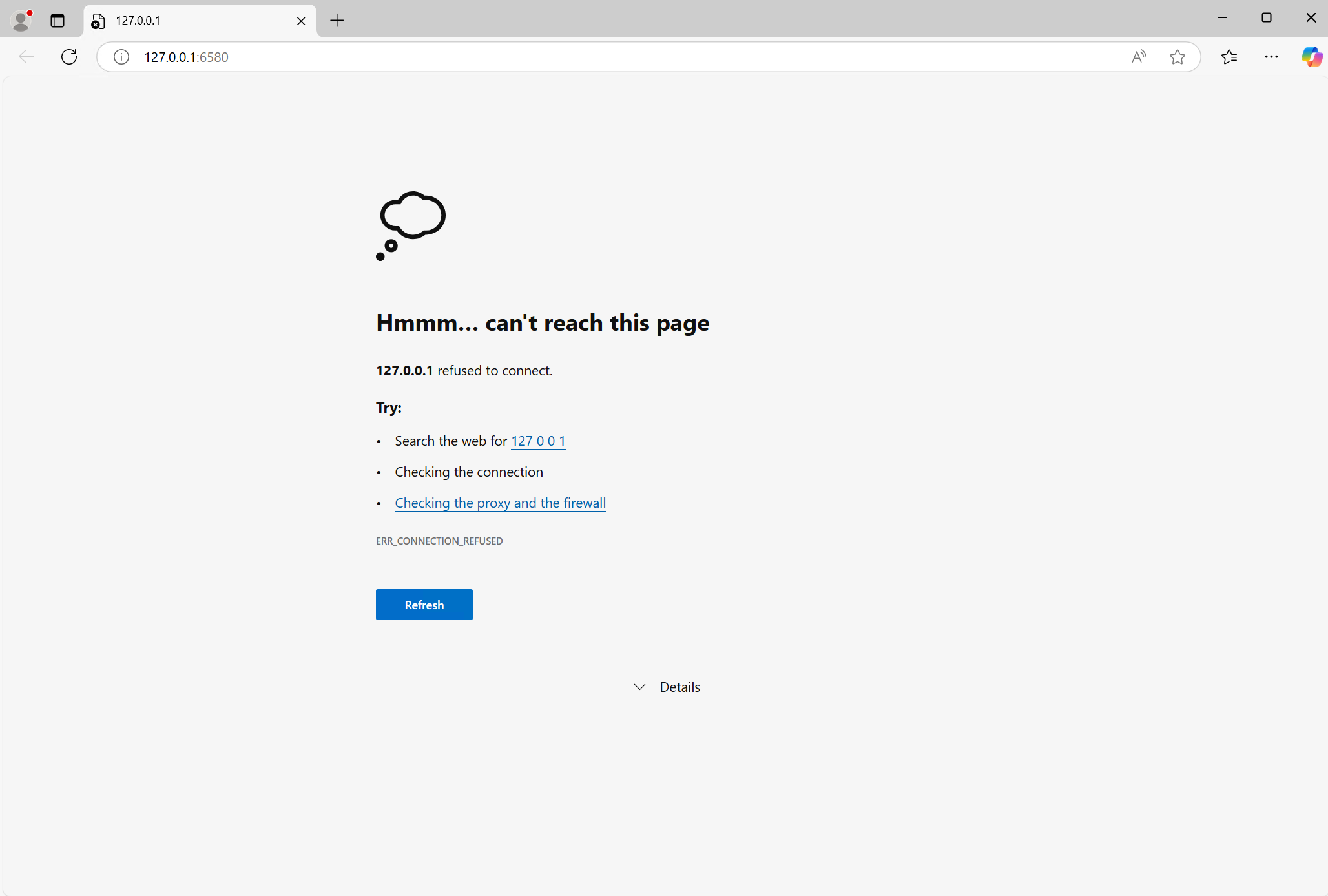This screenshot has width=1328, height=896.
Task: Open the Favorites list icon
Action: click(x=1229, y=57)
